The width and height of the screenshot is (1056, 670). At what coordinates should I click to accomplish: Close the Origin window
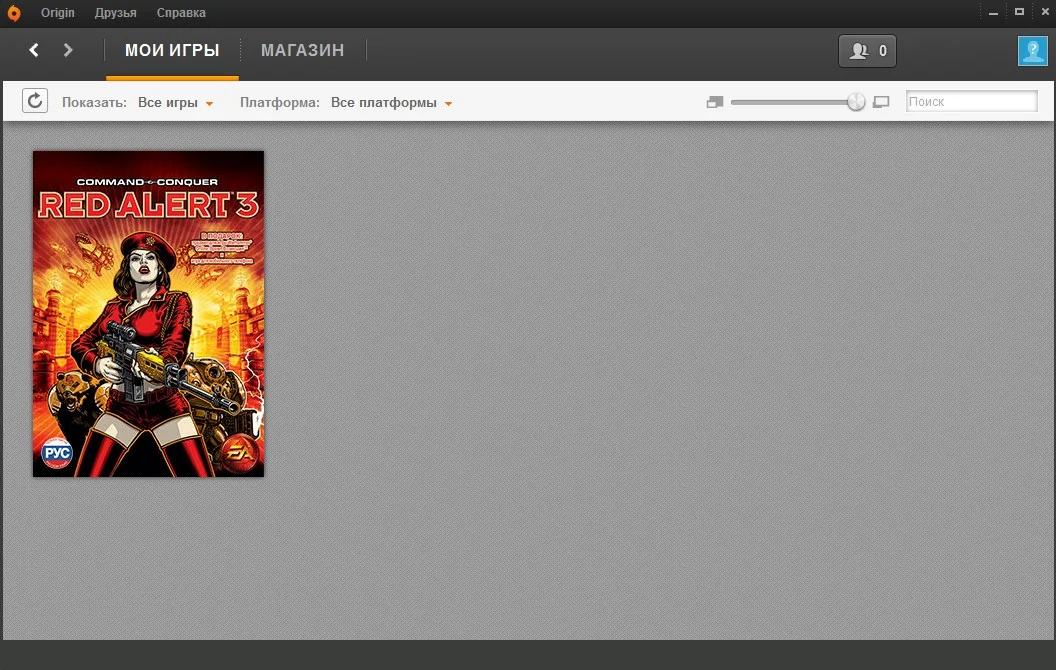point(1045,11)
